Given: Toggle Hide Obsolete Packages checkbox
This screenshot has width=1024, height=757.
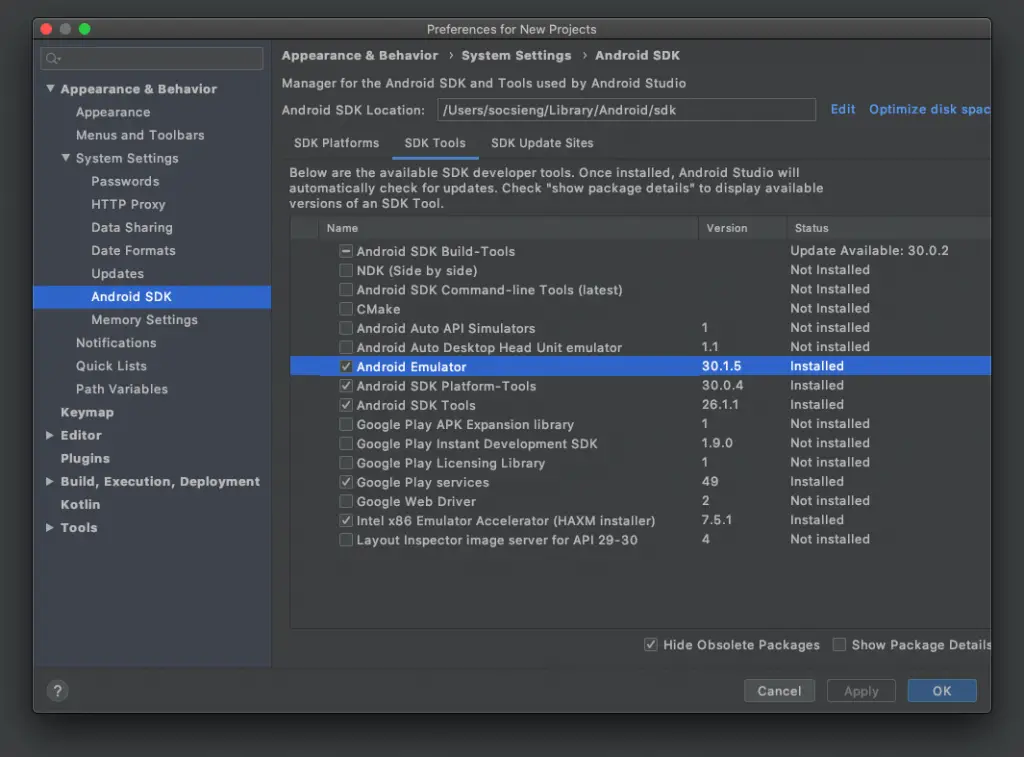Looking at the screenshot, I should (x=650, y=645).
